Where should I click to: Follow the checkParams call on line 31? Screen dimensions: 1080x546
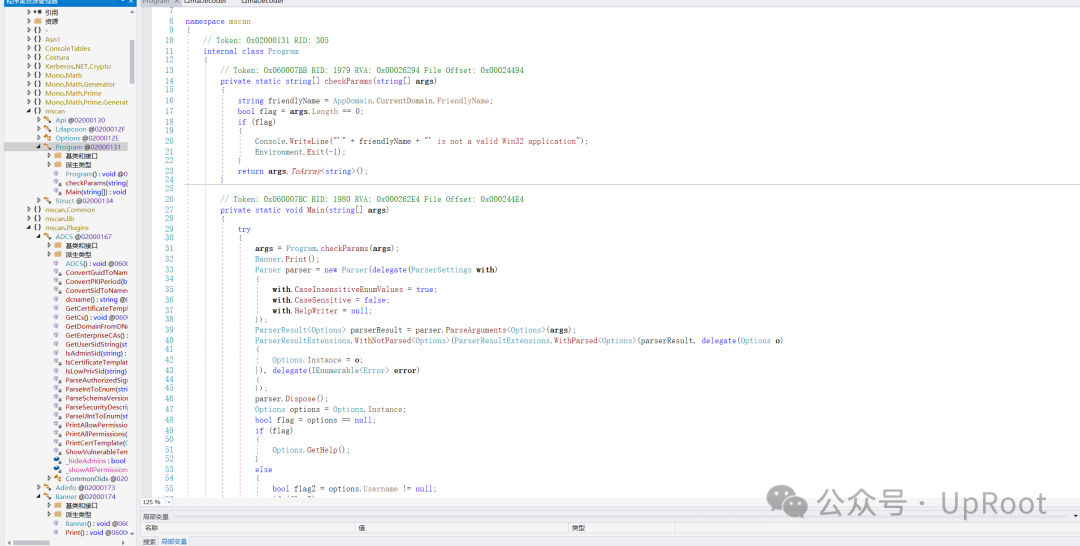(342, 248)
